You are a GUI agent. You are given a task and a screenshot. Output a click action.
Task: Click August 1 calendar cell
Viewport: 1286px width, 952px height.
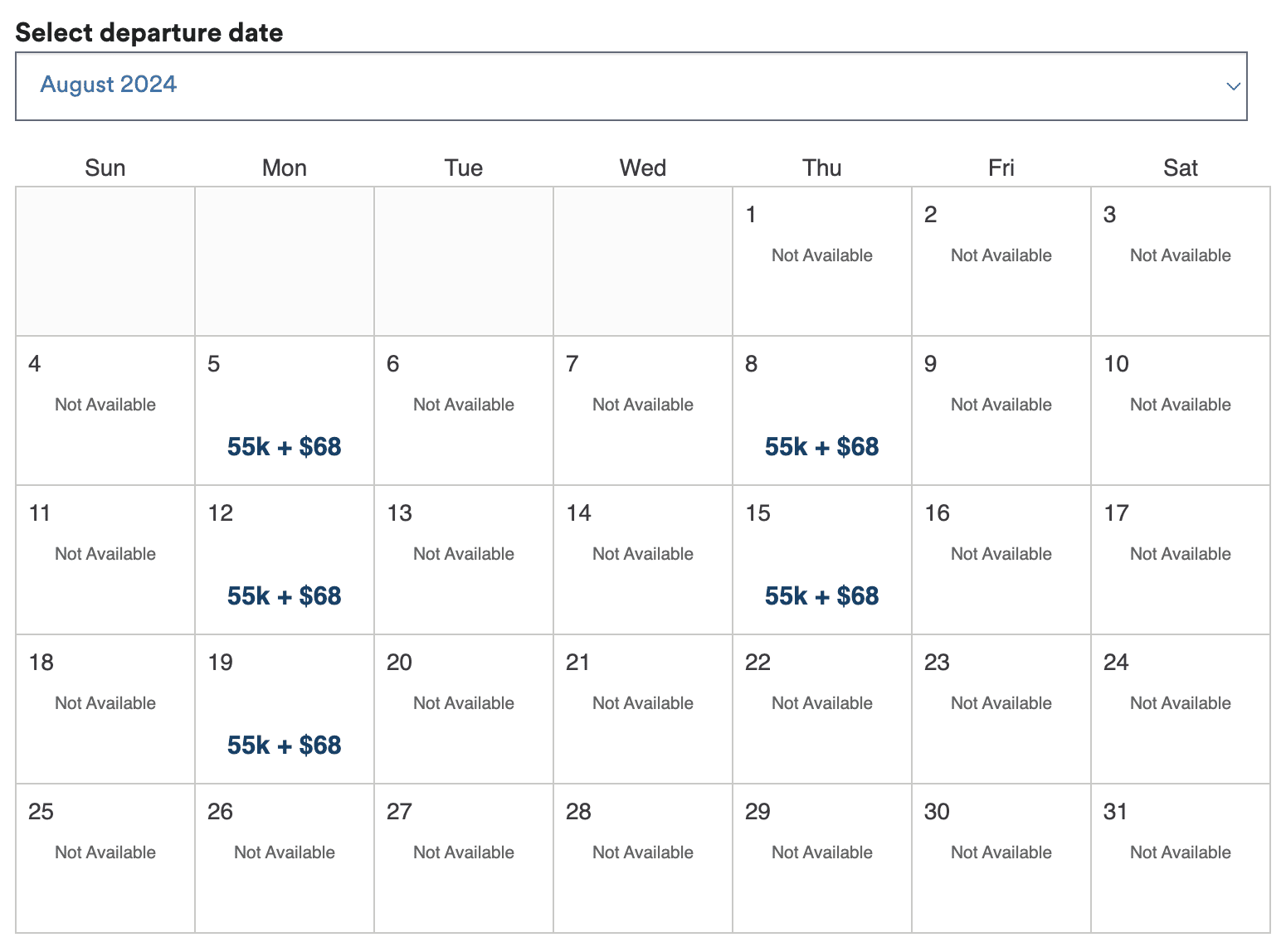821,261
